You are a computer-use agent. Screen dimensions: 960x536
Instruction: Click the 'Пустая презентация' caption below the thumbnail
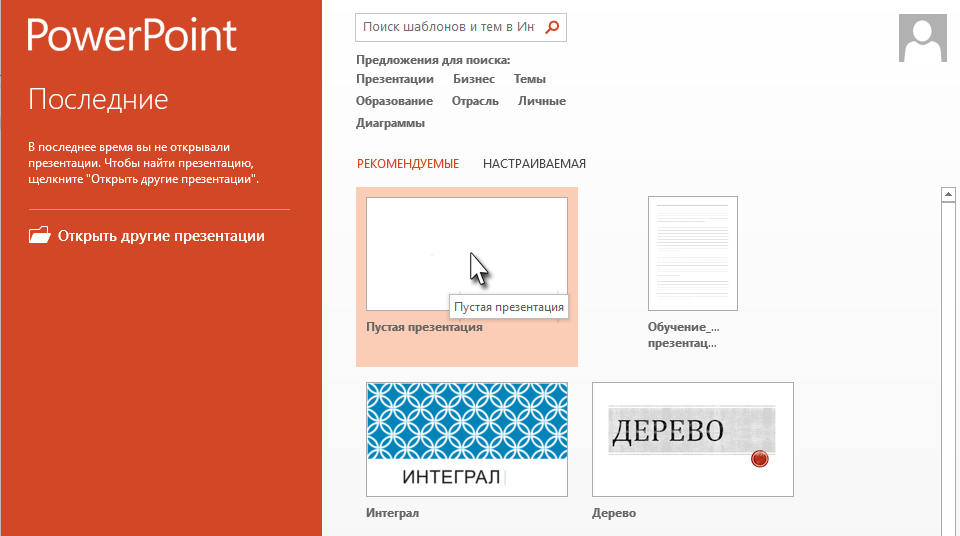[x=424, y=327]
